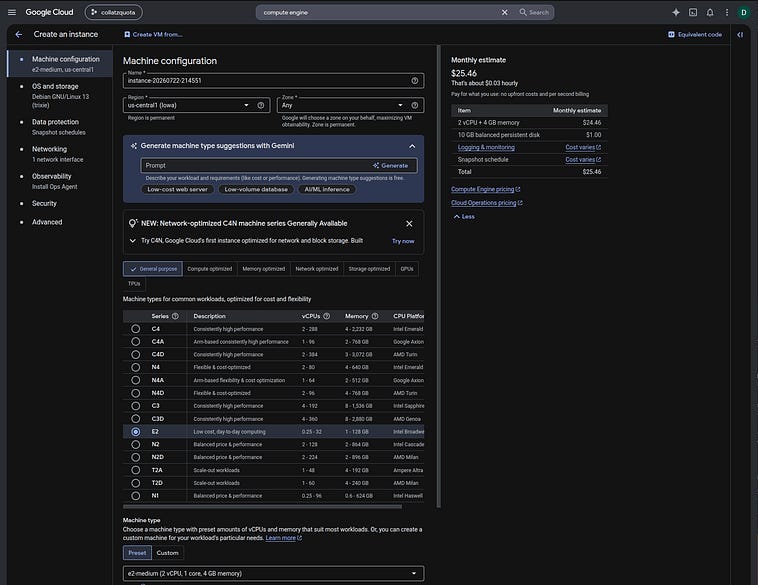Dismiss the C4N announcement banner
Image resolution: width=758 pixels, height=585 pixels.
409,223
